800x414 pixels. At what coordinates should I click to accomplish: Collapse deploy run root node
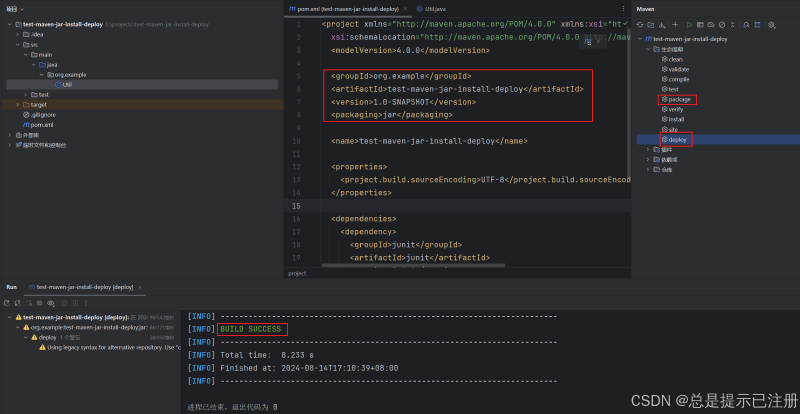[10, 317]
